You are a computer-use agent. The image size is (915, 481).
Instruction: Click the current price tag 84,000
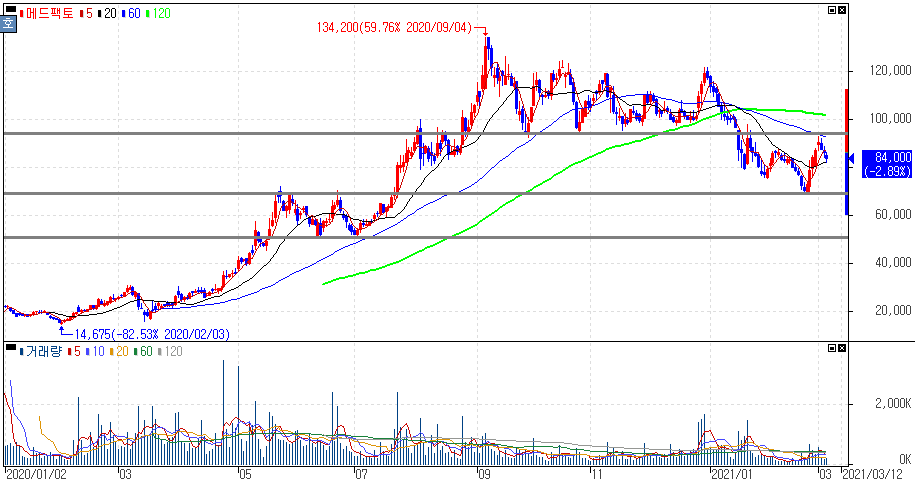(893, 158)
